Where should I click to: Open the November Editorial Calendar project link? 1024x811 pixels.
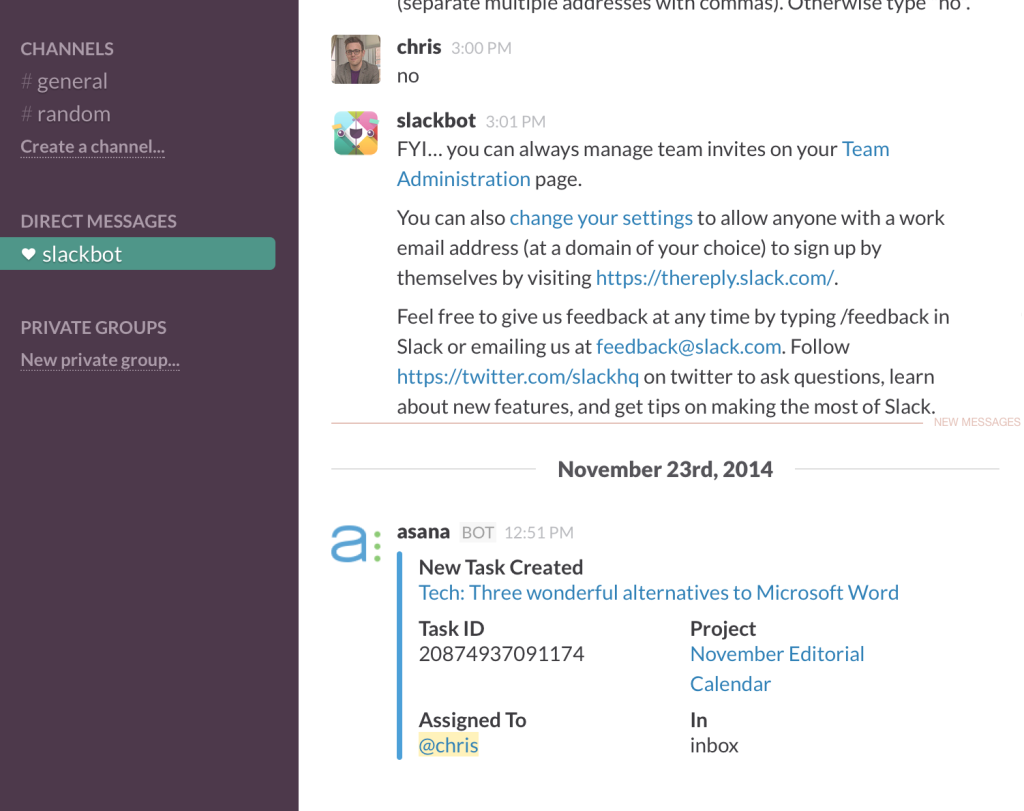click(x=777, y=669)
